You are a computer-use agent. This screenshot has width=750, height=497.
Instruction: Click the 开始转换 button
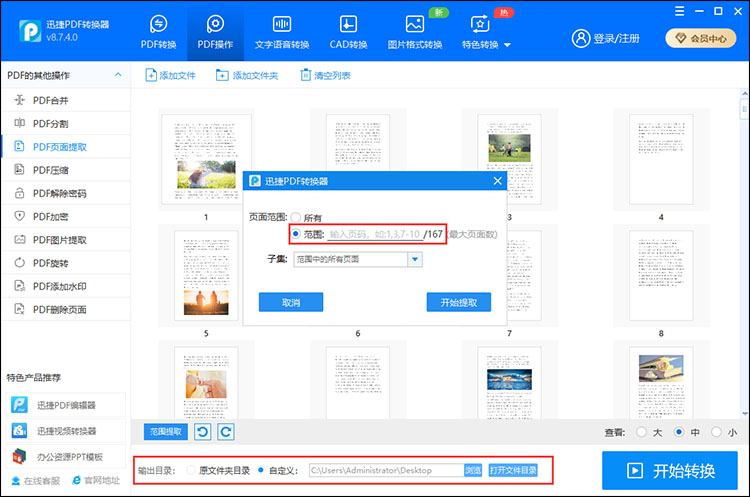[x=670, y=471]
